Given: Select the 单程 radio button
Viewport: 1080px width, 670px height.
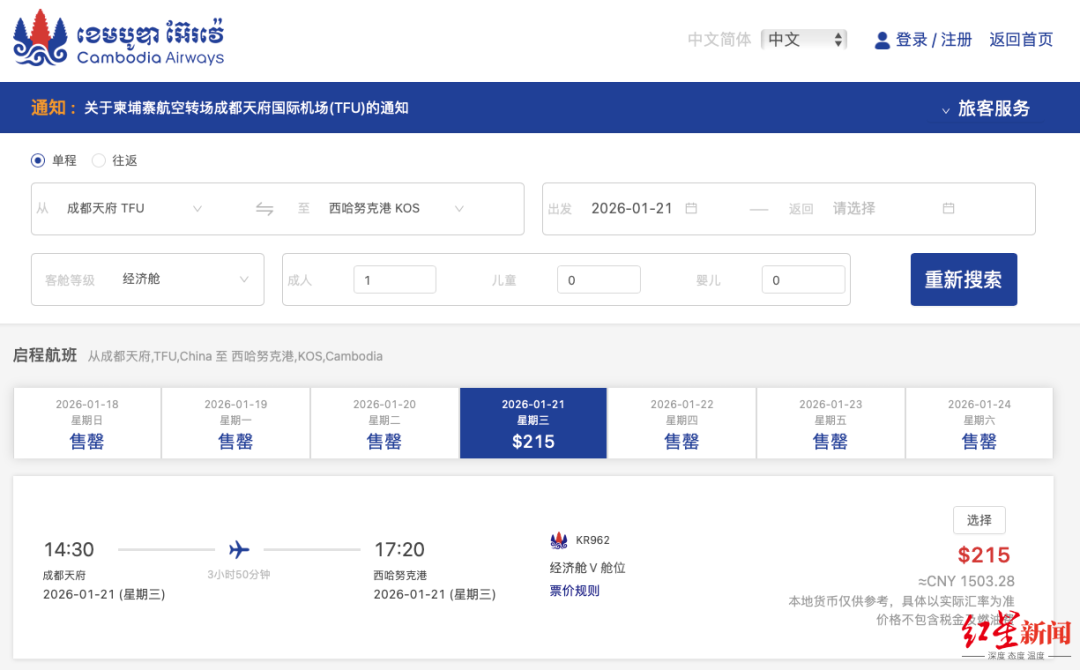Looking at the screenshot, I should [x=35, y=160].
